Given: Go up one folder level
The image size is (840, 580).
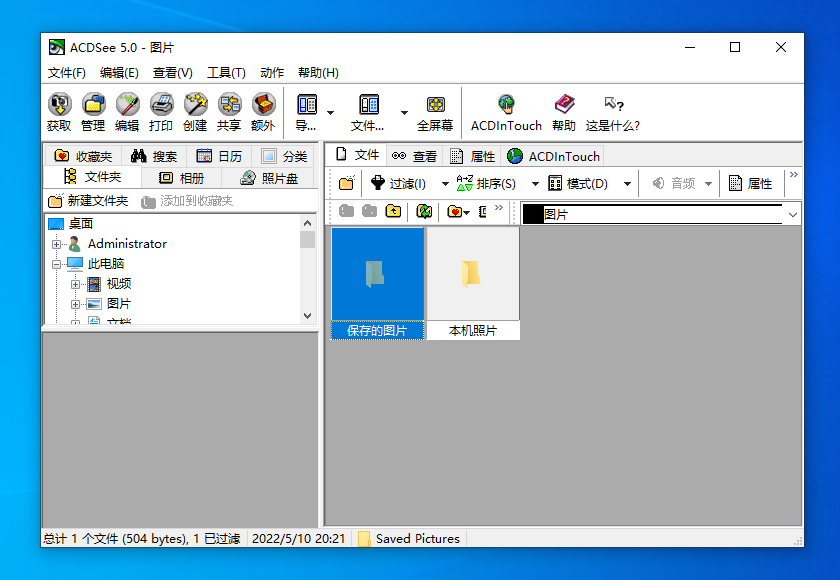Looking at the screenshot, I should 393,211.
